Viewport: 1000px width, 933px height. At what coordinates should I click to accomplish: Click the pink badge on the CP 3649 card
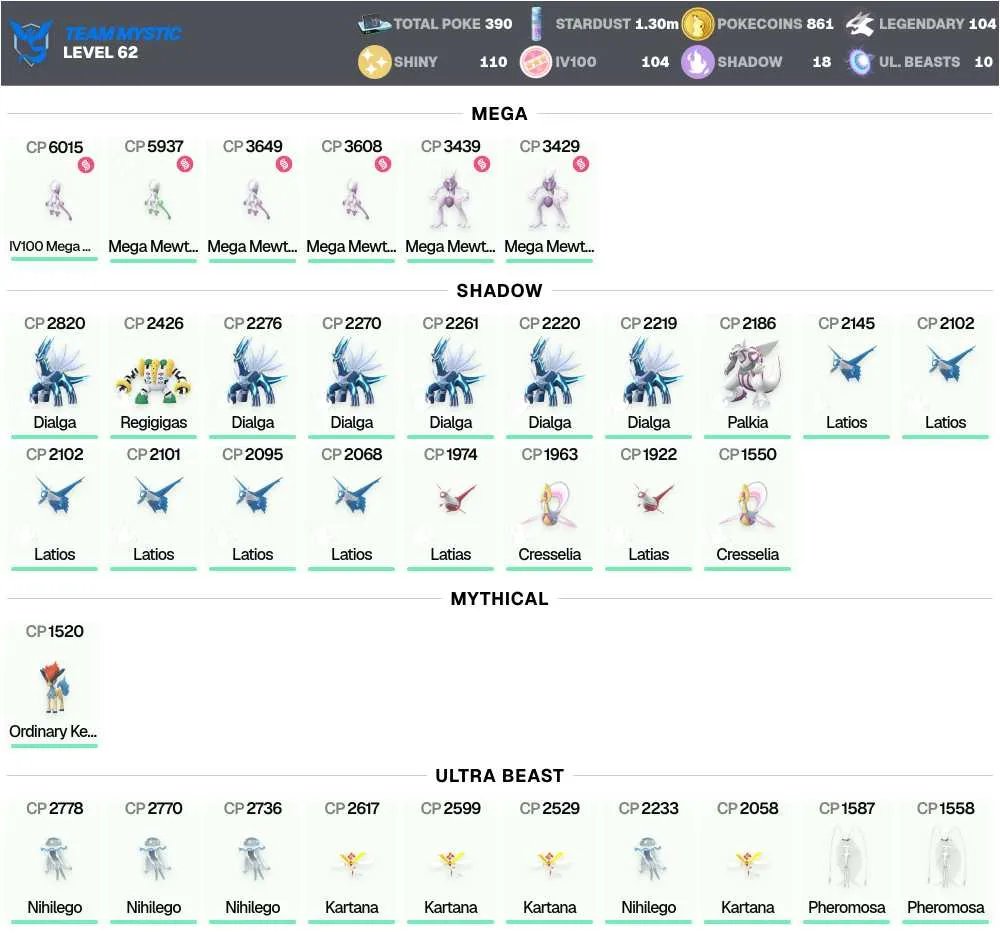(284, 165)
